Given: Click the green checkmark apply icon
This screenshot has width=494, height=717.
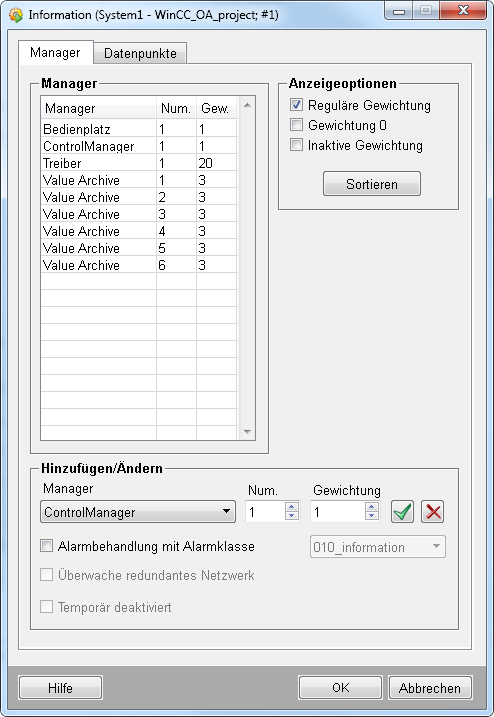Looking at the screenshot, I should click(x=403, y=512).
